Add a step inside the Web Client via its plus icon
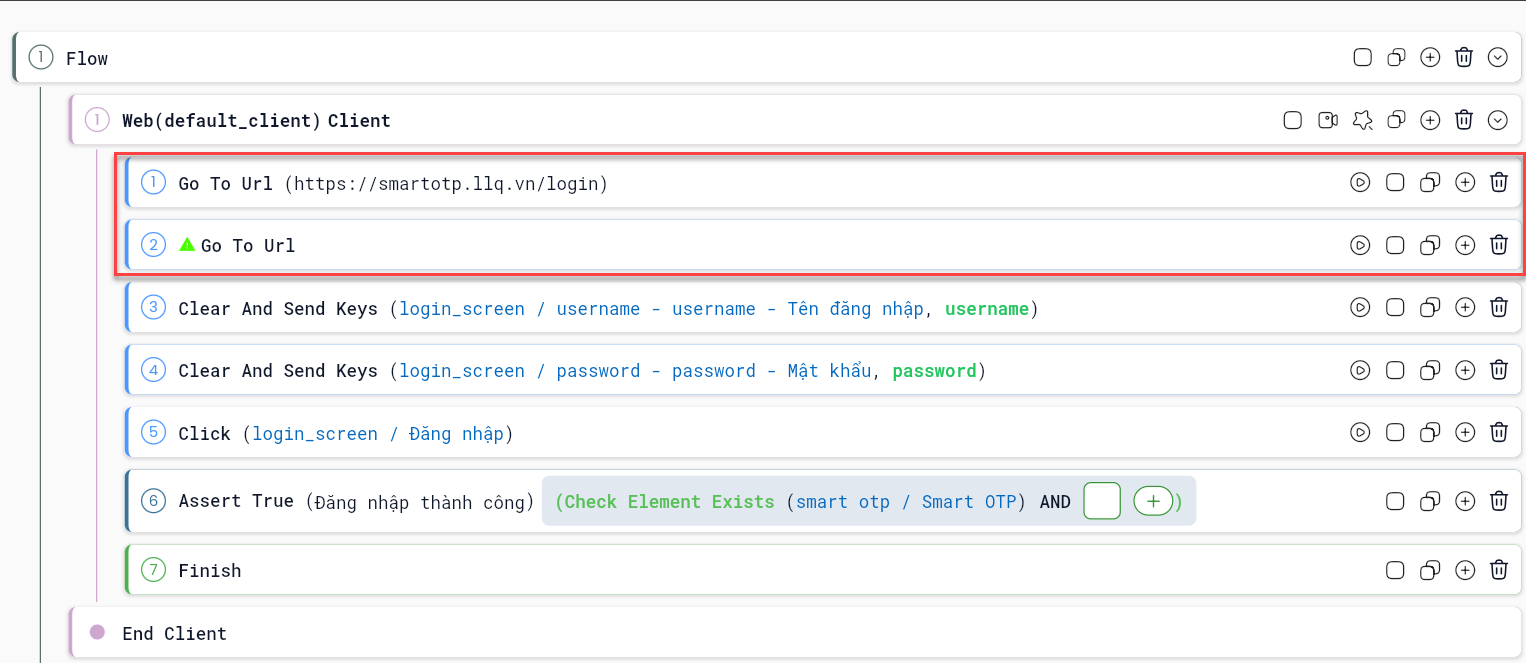The height and width of the screenshot is (663, 1526). click(1431, 120)
